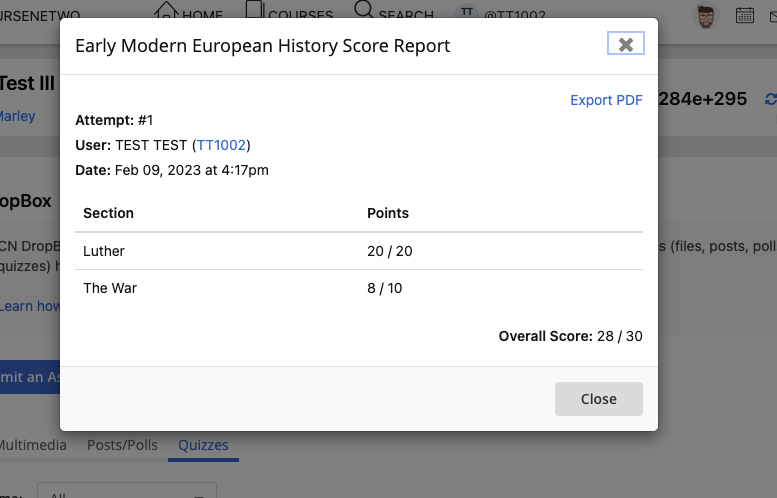Screen dimensions: 777x498
Task: Close the score report with the X icon
Action: click(x=625, y=44)
